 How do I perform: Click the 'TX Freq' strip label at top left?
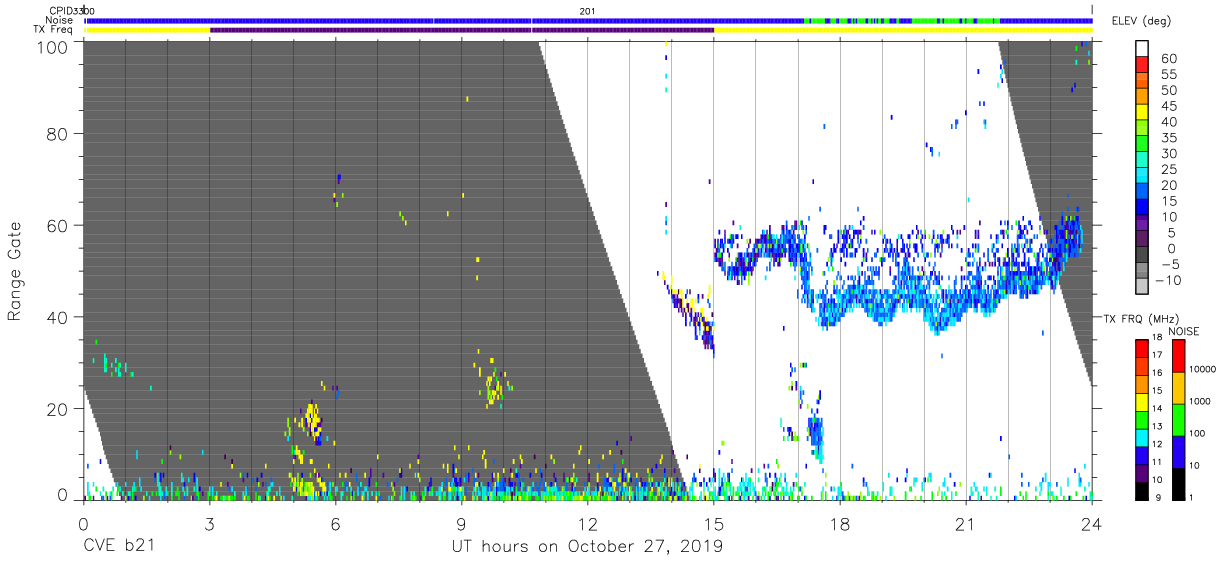tap(55, 30)
